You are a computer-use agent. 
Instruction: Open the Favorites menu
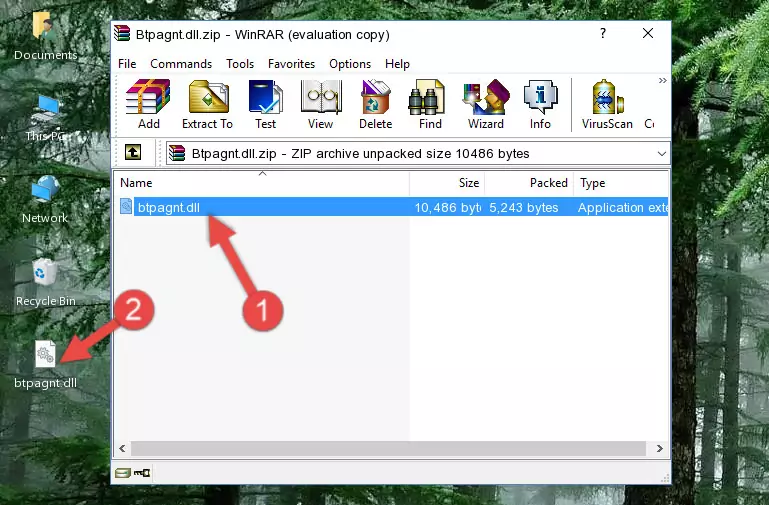click(x=291, y=64)
